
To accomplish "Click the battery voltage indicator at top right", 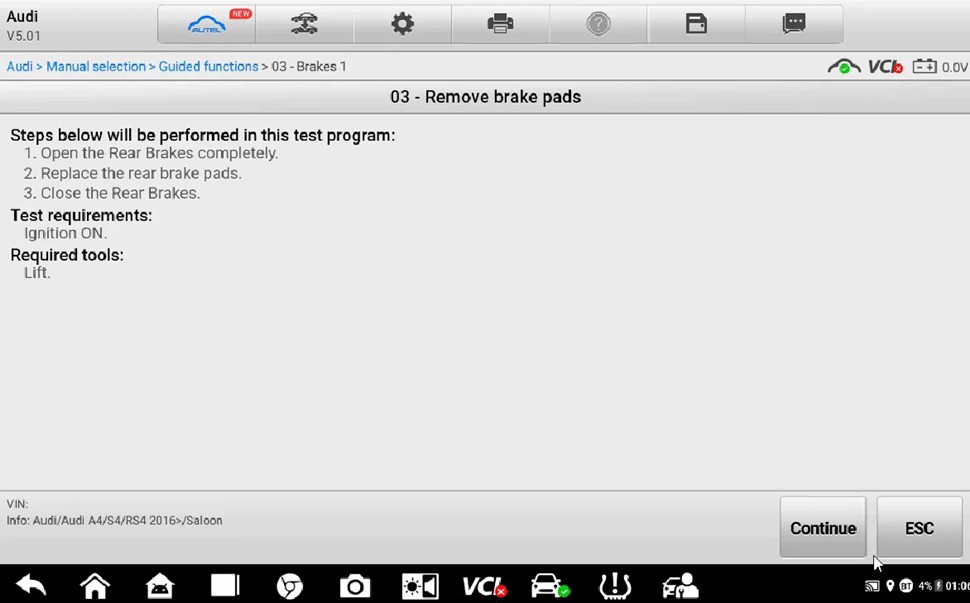I will [940, 66].
